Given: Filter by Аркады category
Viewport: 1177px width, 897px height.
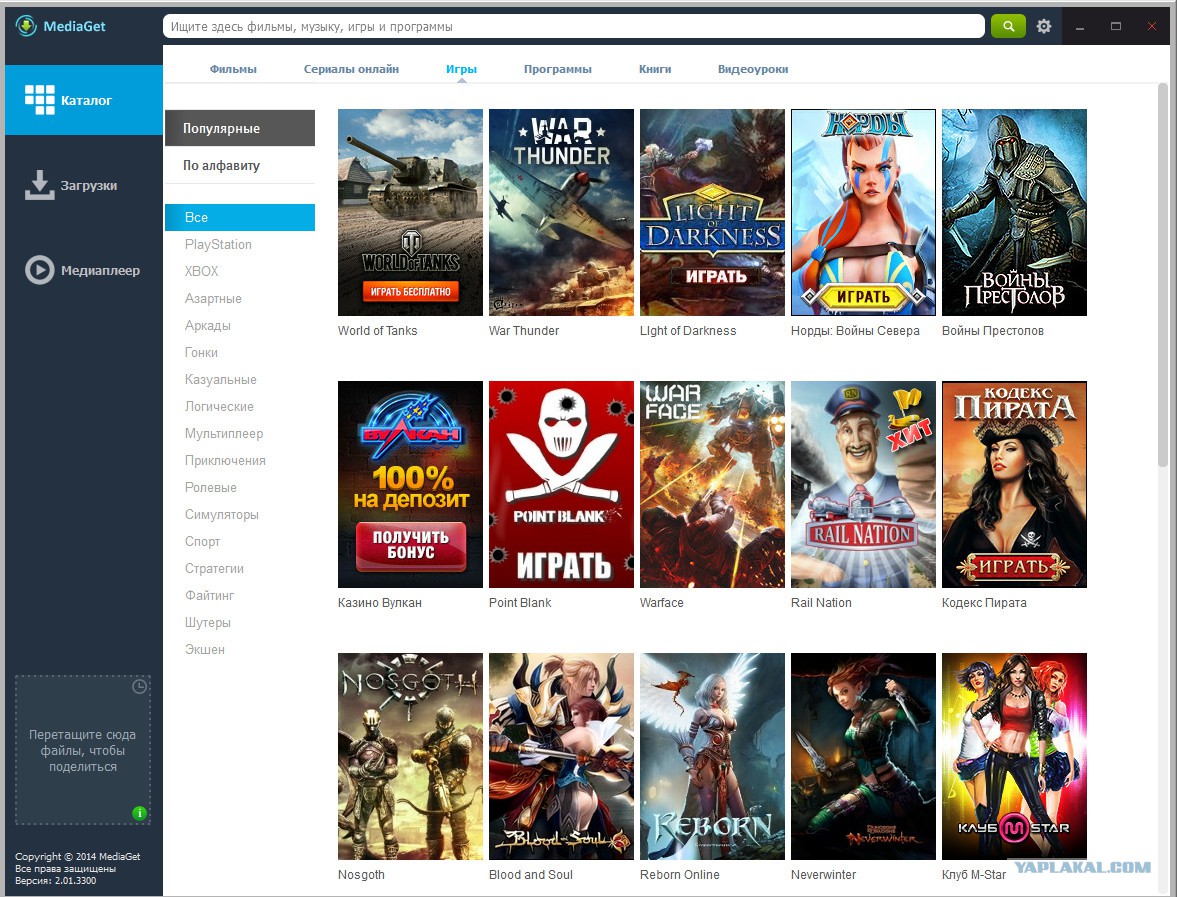Looking at the screenshot, I should point(208,326).
